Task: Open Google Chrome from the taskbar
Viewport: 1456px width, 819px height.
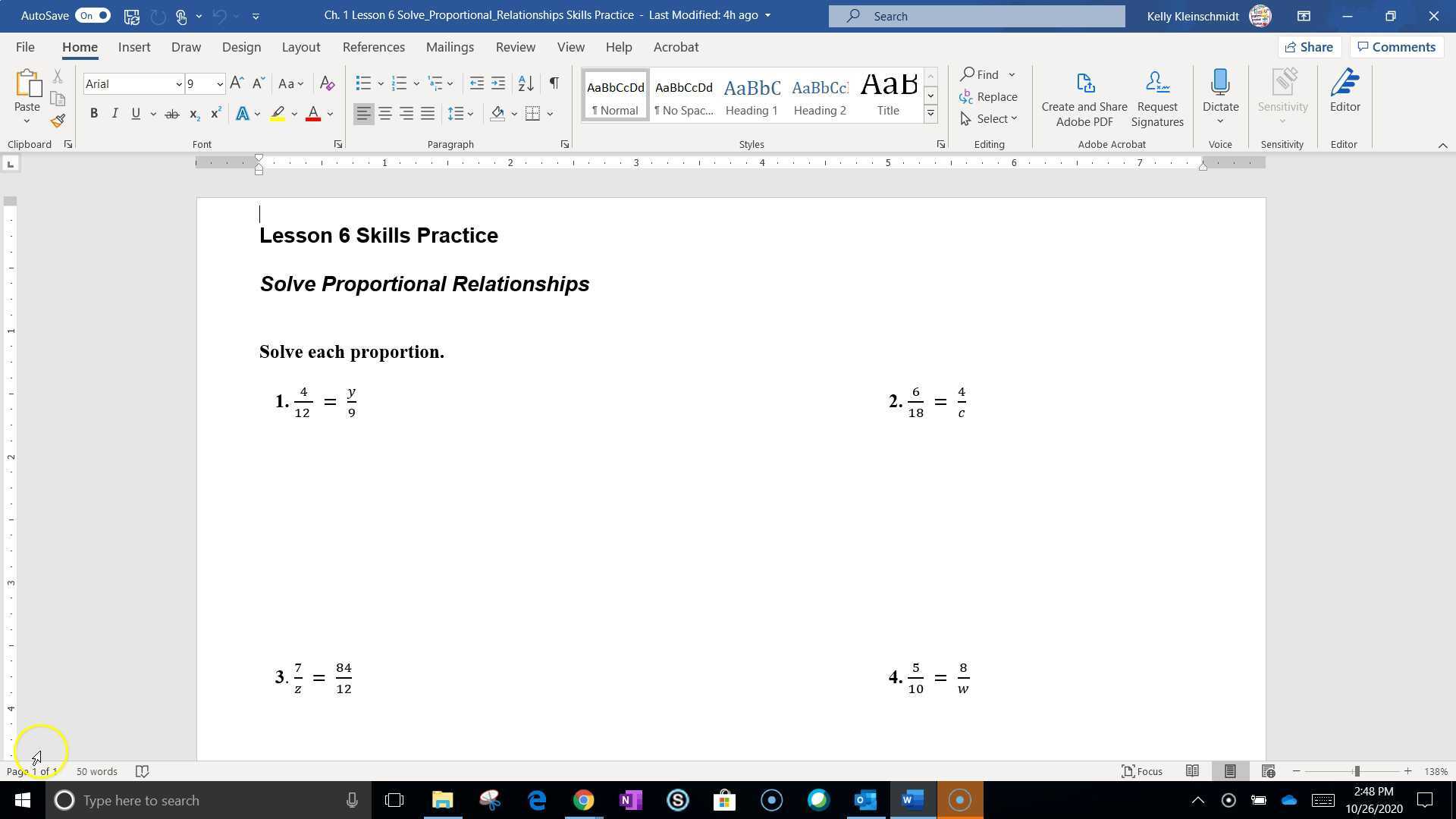Action: pyautogui.click(x=584, y=800)
